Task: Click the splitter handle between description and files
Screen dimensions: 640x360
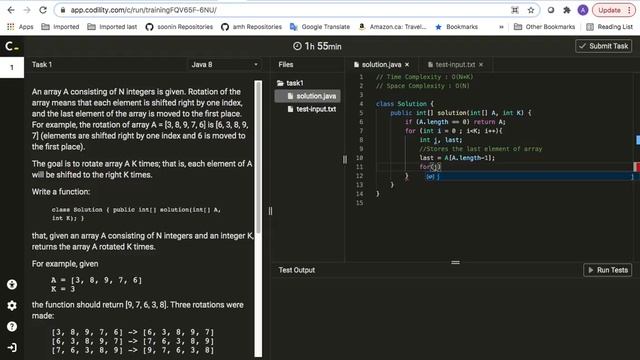Action: 270,211
